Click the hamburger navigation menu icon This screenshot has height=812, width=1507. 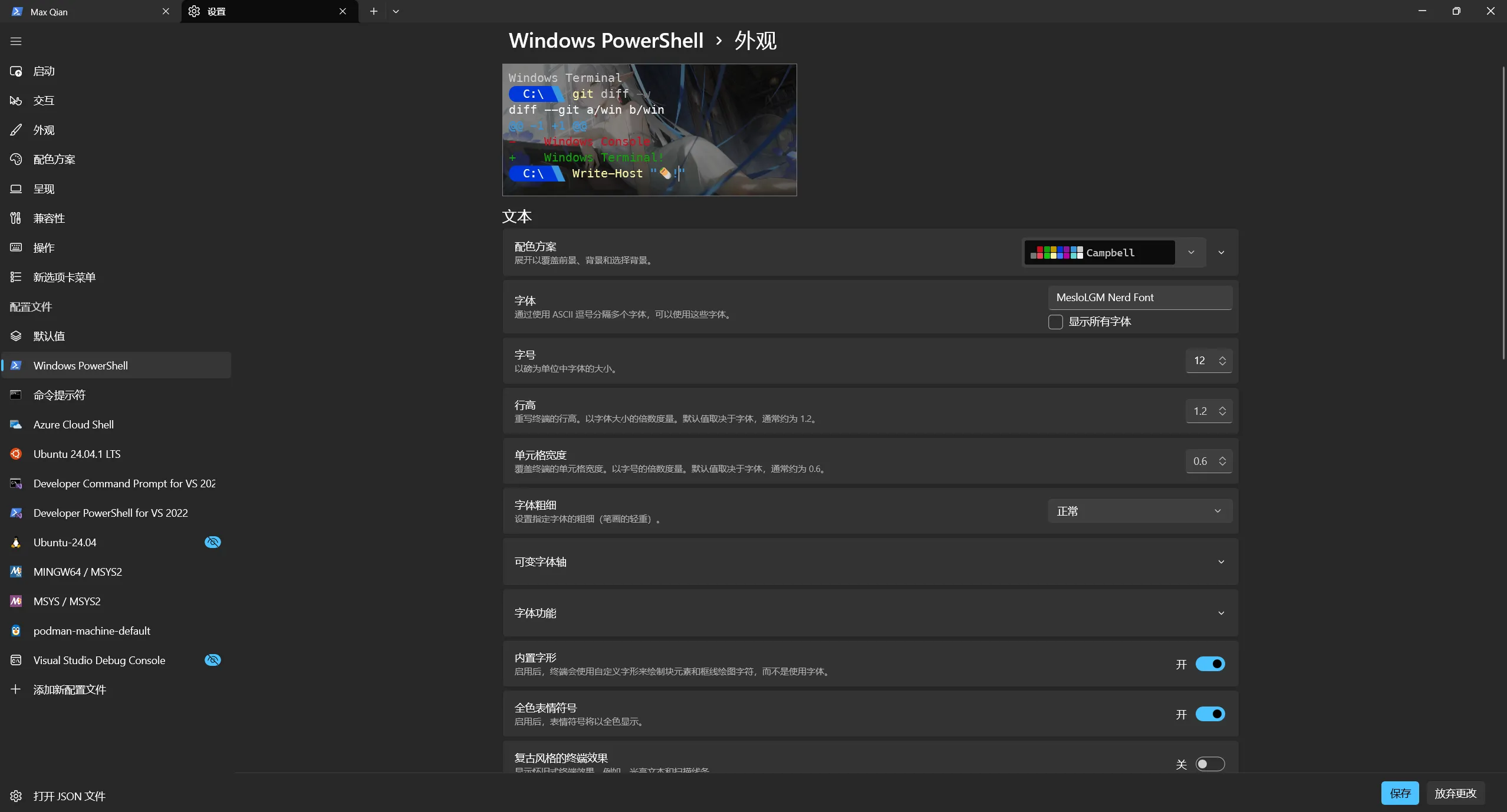16,41
